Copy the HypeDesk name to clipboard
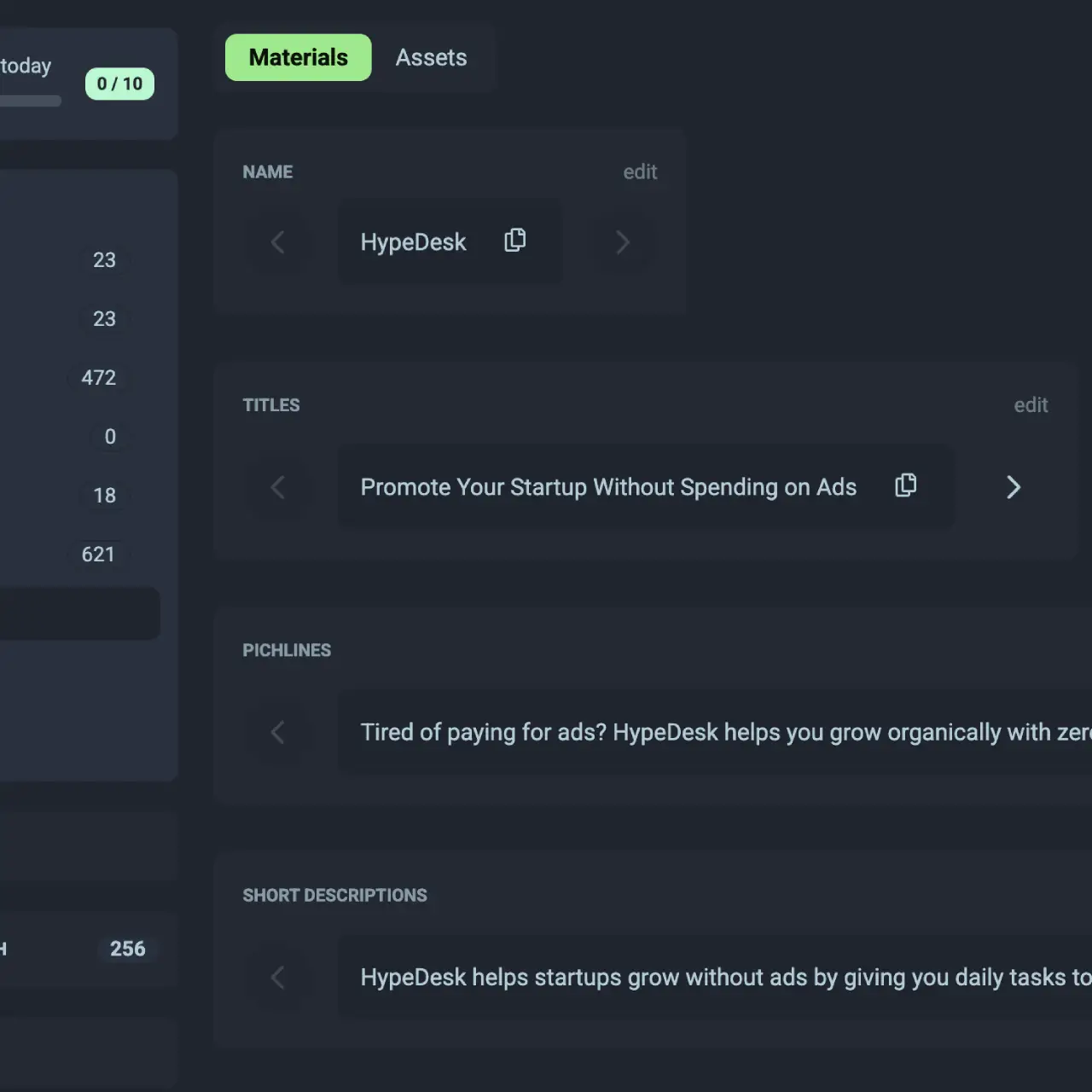This screenshot has width=1092, height=1092. tap(514, 241)
